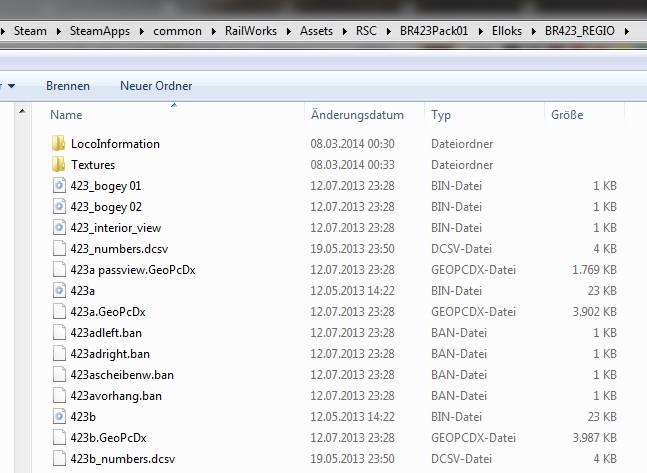Image resolution: width=647 pixels, height=473 pixels.
Task: Select the file name 423b_numbers.dcsv
Action: [123, 459]
